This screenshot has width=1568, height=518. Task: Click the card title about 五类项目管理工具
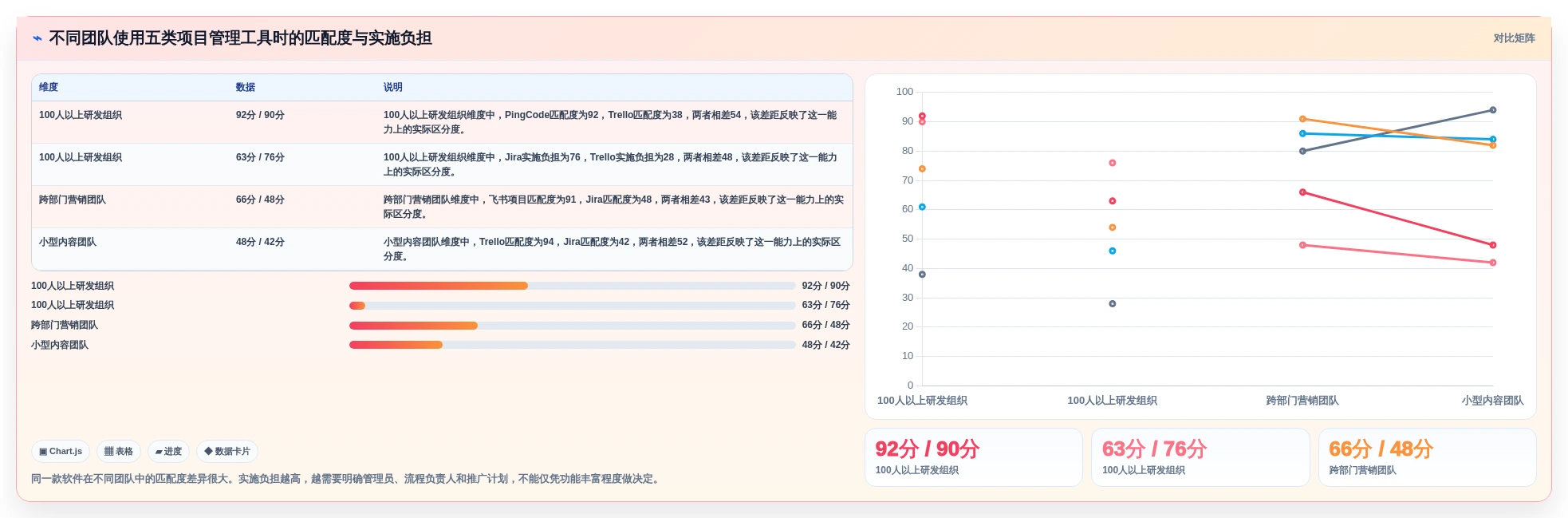pyautogui.click(x=240, y=38)
